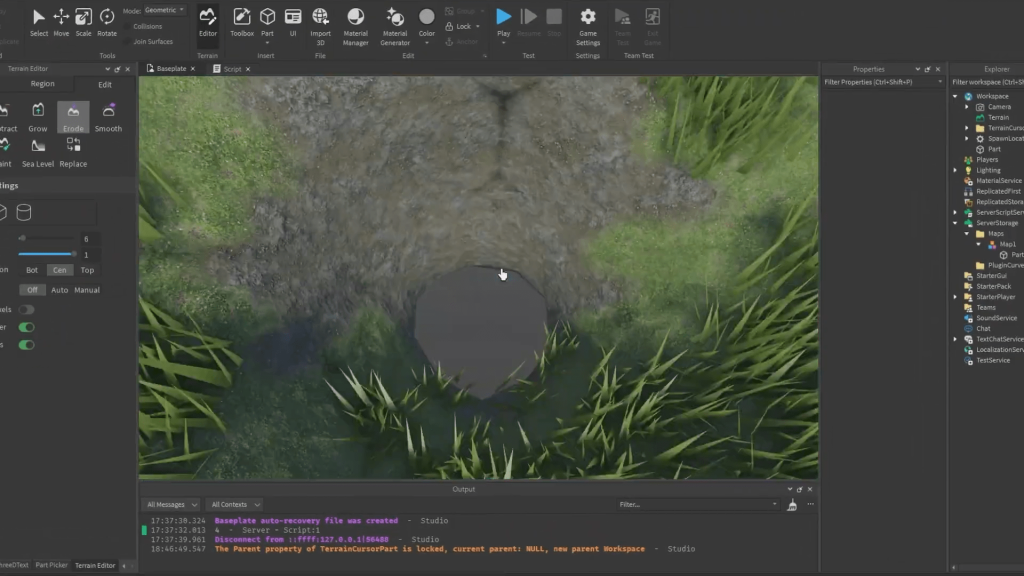Set plane lock to Manual
The height and width of the screenshot is (576, 1024).
click(87, 290)
